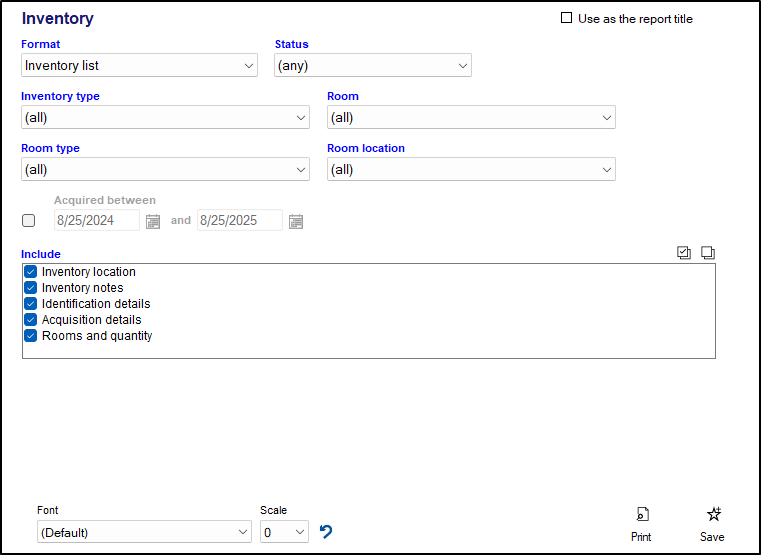Click the deselect all Include items icon

(708, 254)
